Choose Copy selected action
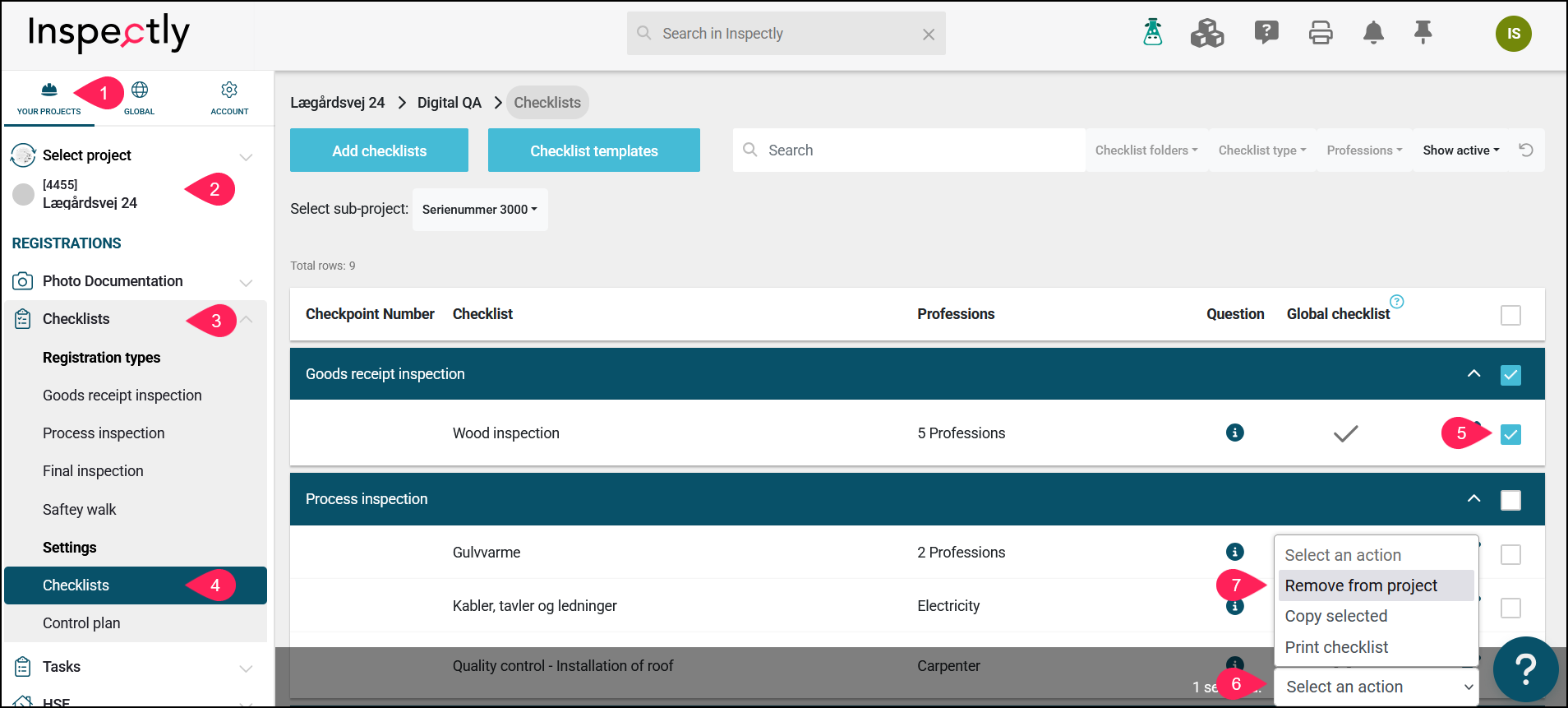 click(x=1376, y=616)
